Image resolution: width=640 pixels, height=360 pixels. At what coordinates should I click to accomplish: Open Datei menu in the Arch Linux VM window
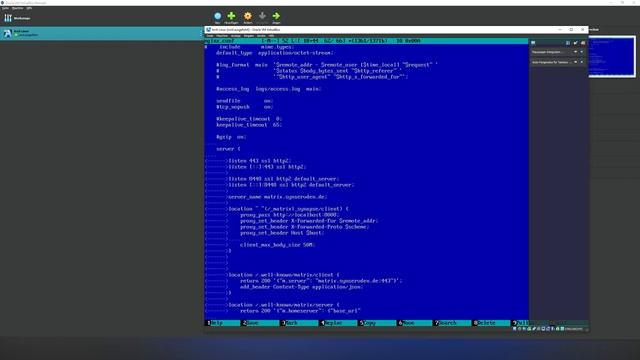click(x=210, y=36)
